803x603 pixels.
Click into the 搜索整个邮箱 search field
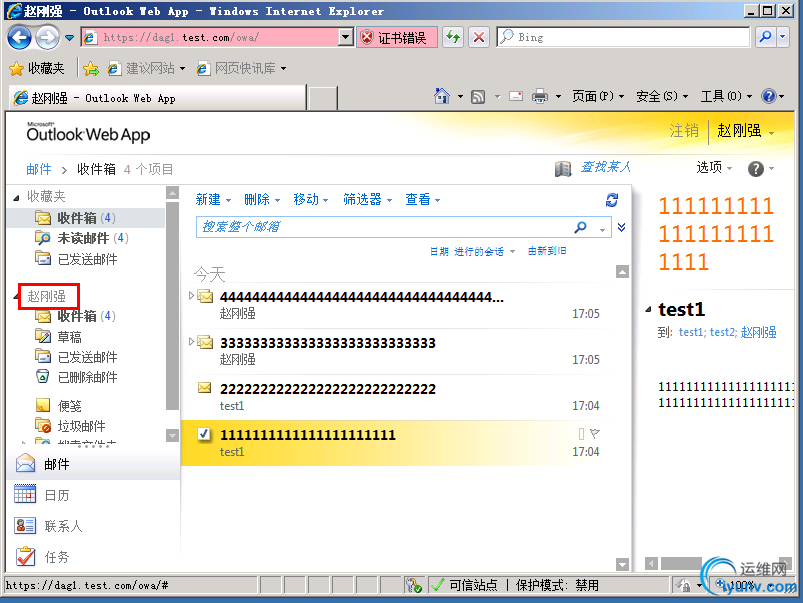[x=350, y=227]
